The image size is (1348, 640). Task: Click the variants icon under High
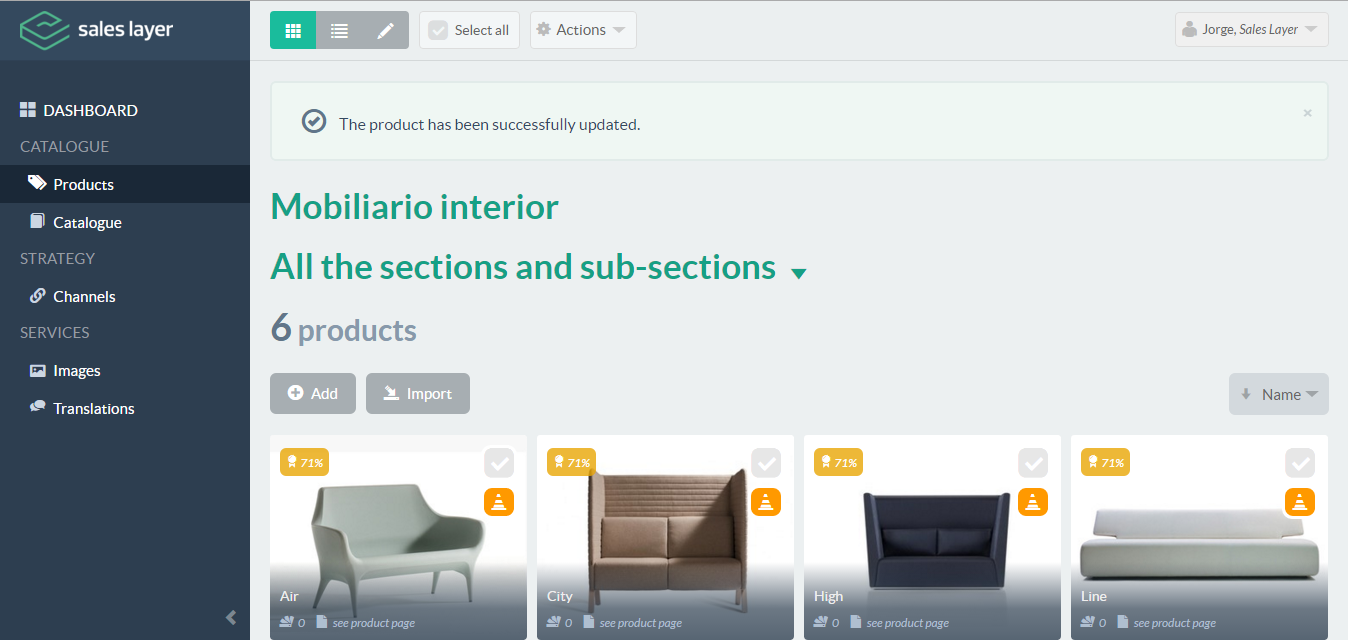point(821,622)
